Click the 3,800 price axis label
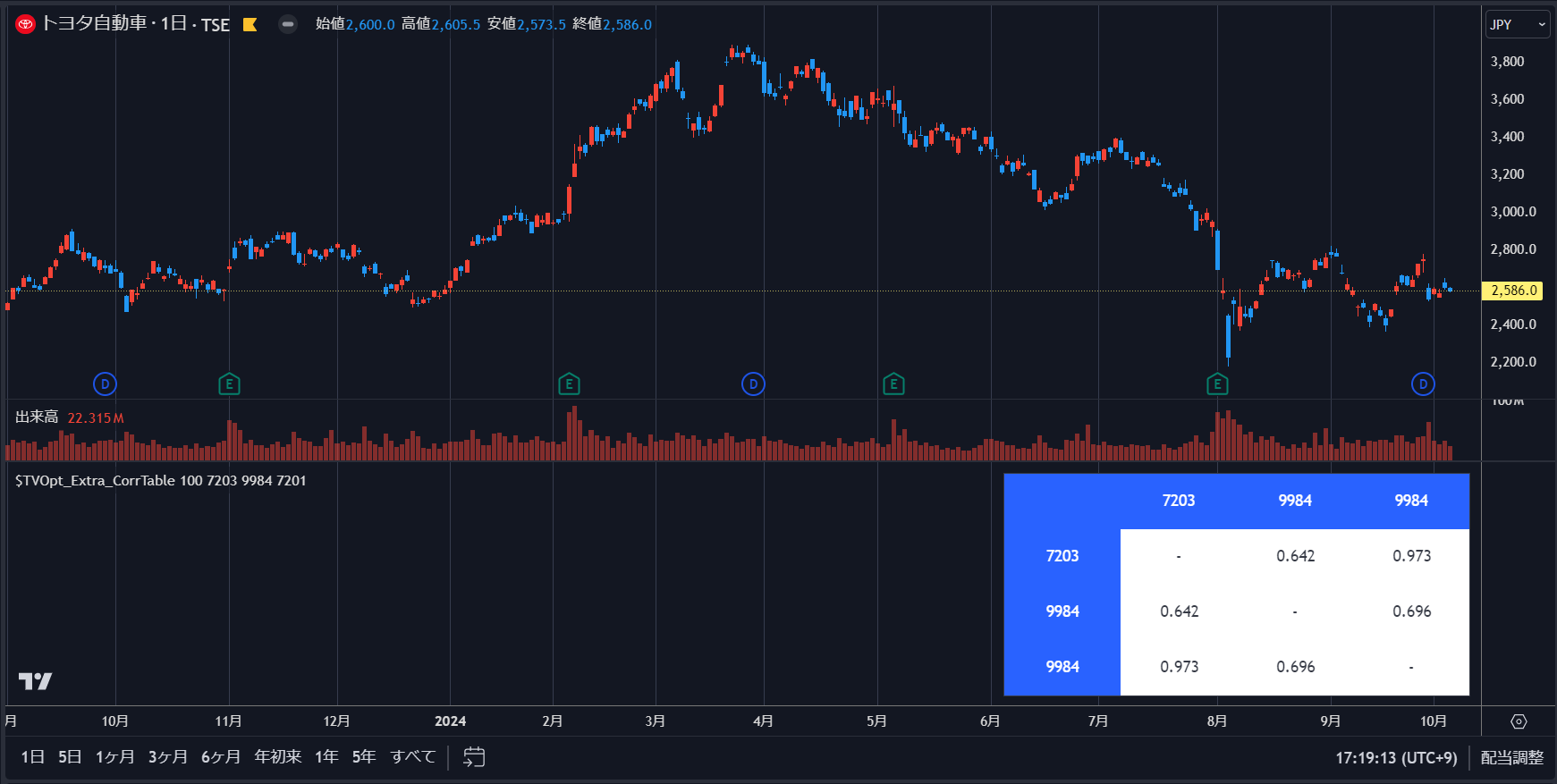Screen dimensions: 1557x784 coord(1507,62)
